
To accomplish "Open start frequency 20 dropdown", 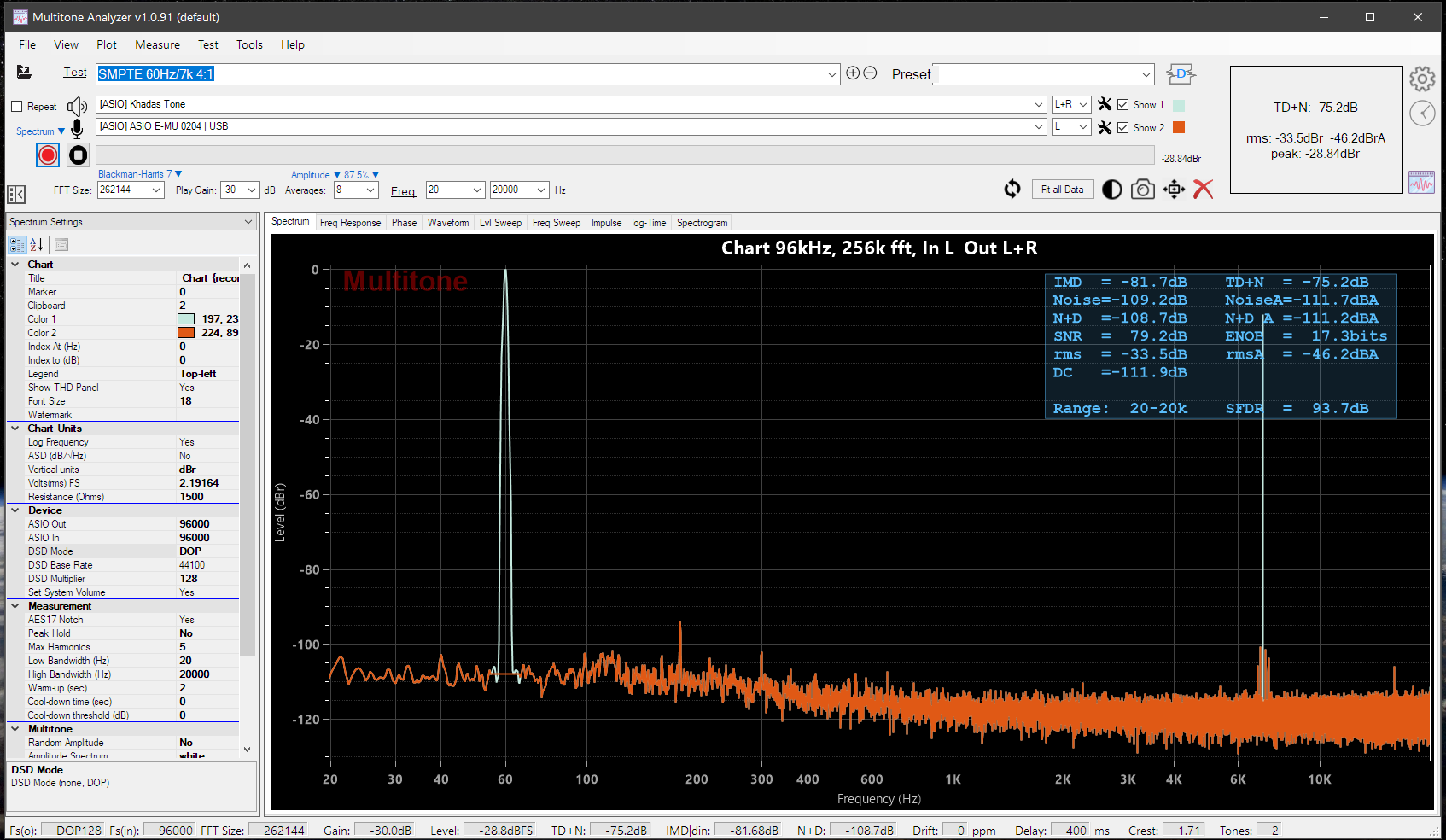I will pyautogui.click(x=477, y=190).
